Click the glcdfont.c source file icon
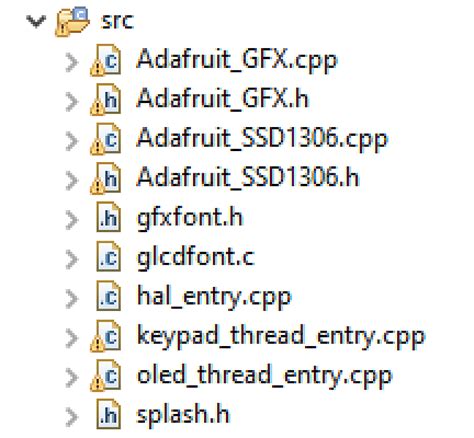This screenshot has height=438, width=474. coord(108,257)
